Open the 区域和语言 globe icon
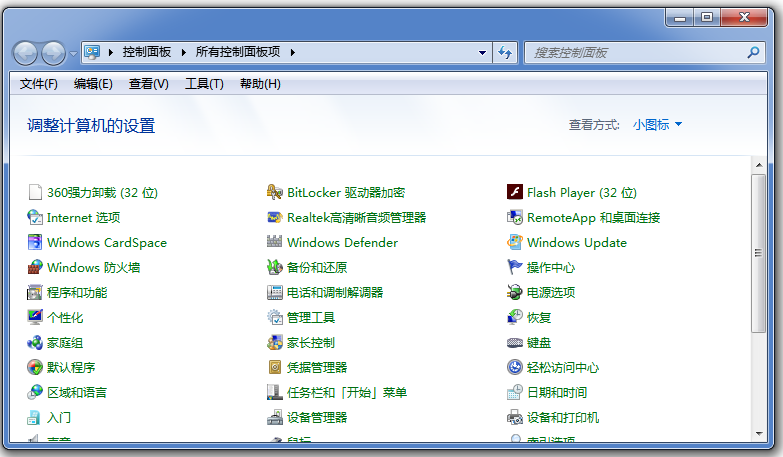 pos(35,393)
